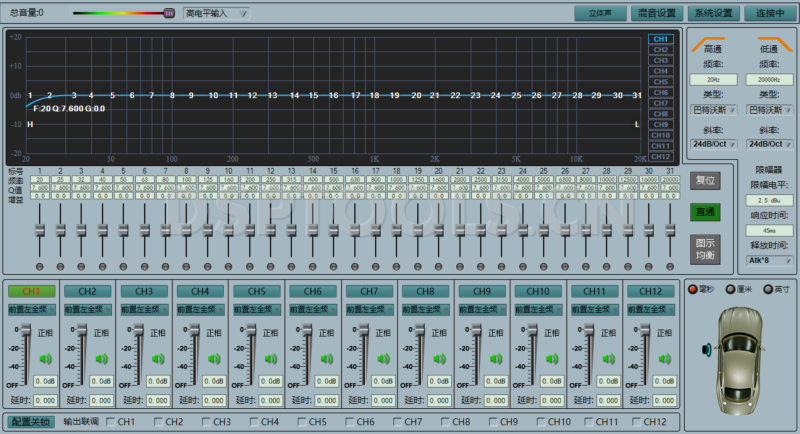Mute CH4 with its speaker icon

point(213,359)
